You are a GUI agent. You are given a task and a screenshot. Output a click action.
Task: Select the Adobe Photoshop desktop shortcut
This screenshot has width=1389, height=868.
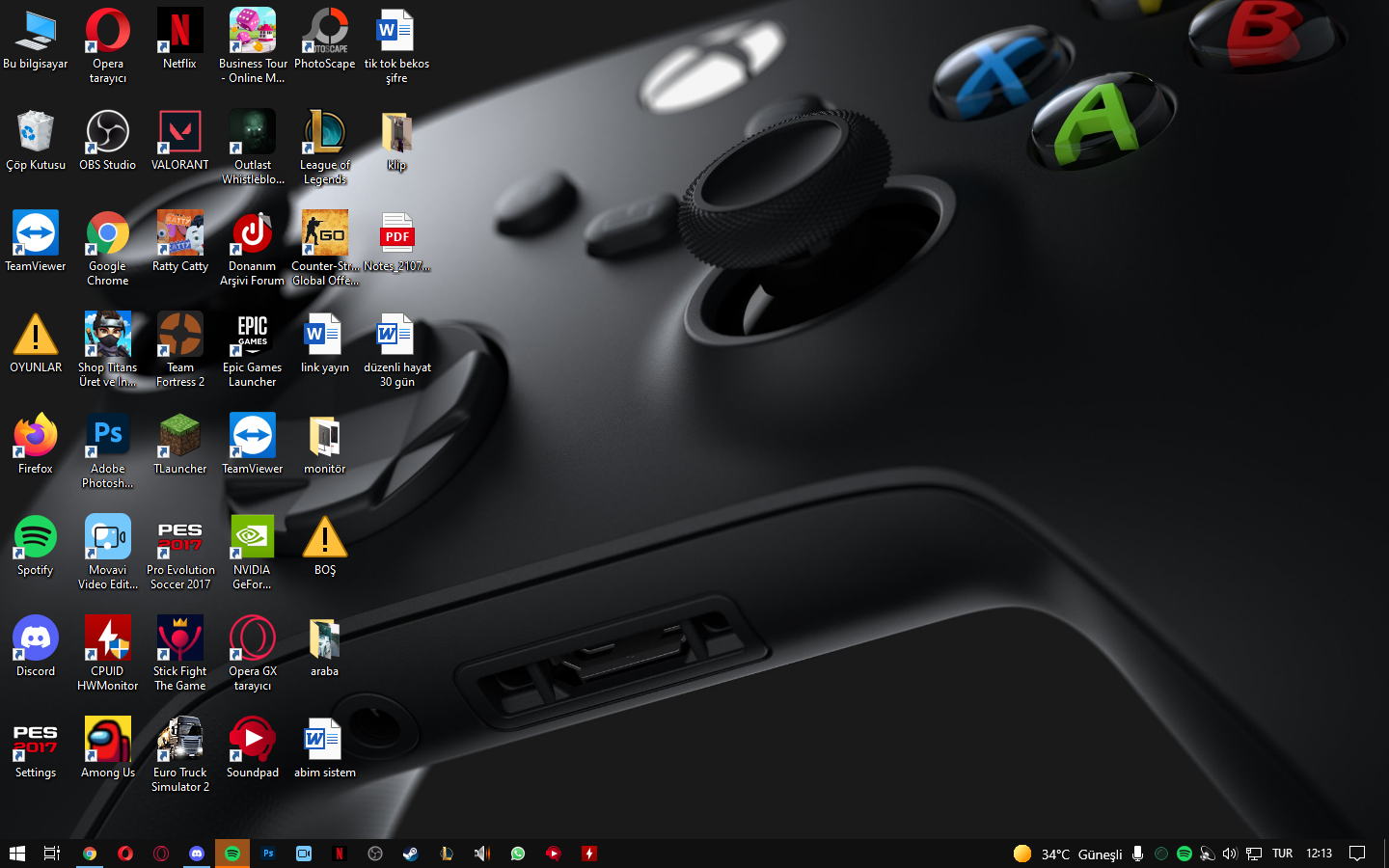pyautogui.click(x=108, y=451)
